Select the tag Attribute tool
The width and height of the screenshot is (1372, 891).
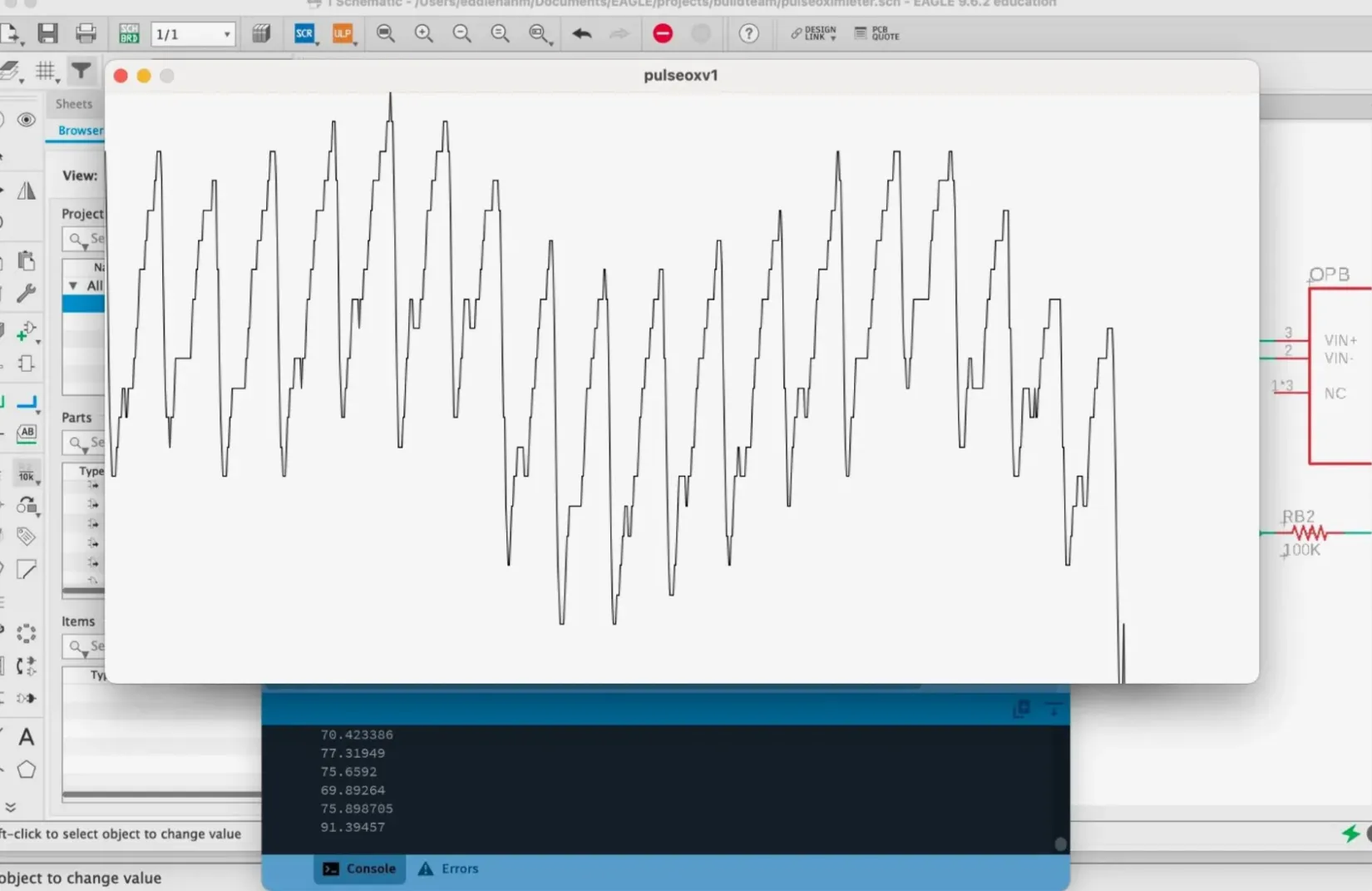(x=27, y=537)
